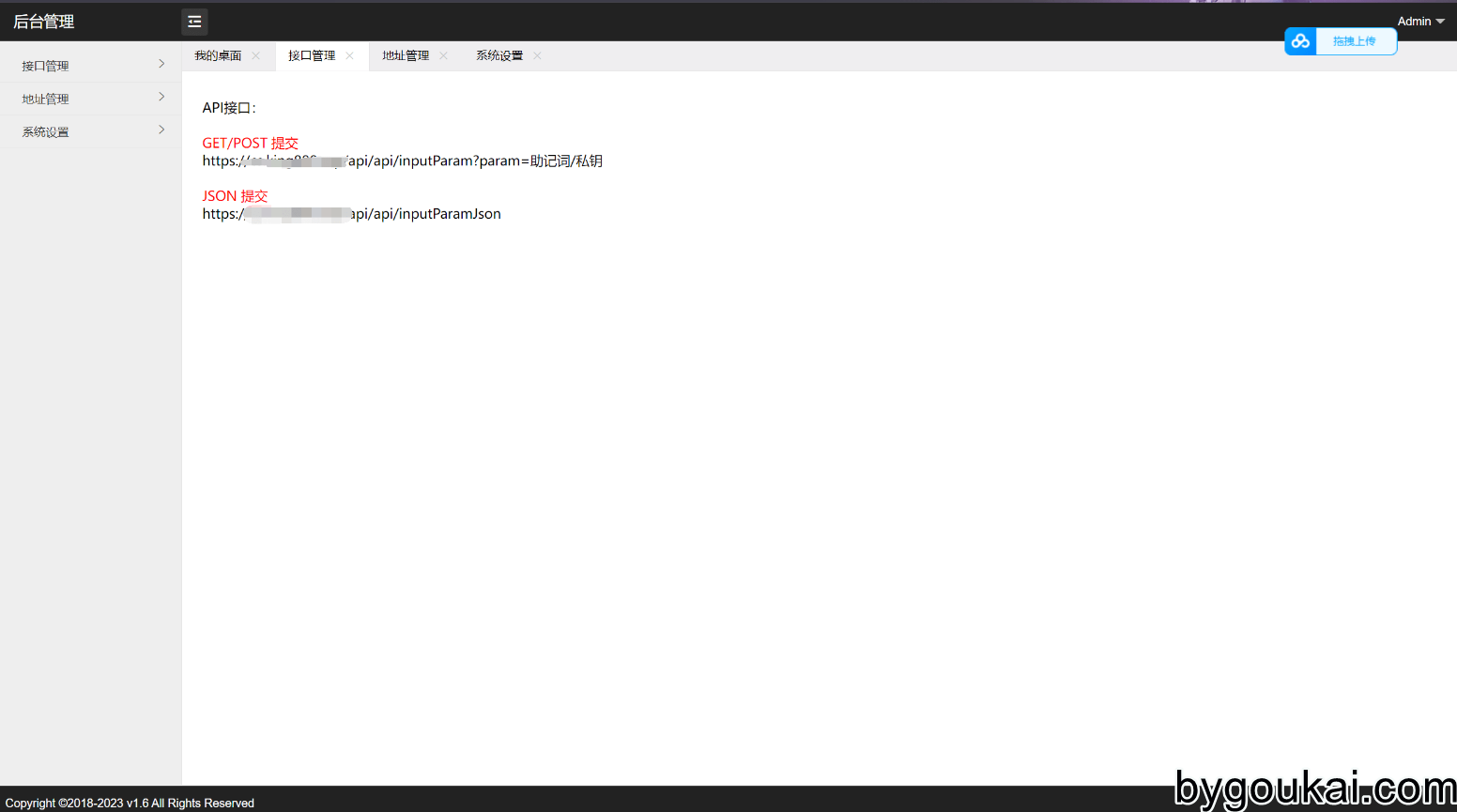The height and width of the screenshot is (812, 1457).
Task: Close the 系统设置 tab
Action: tap(537, 55)
